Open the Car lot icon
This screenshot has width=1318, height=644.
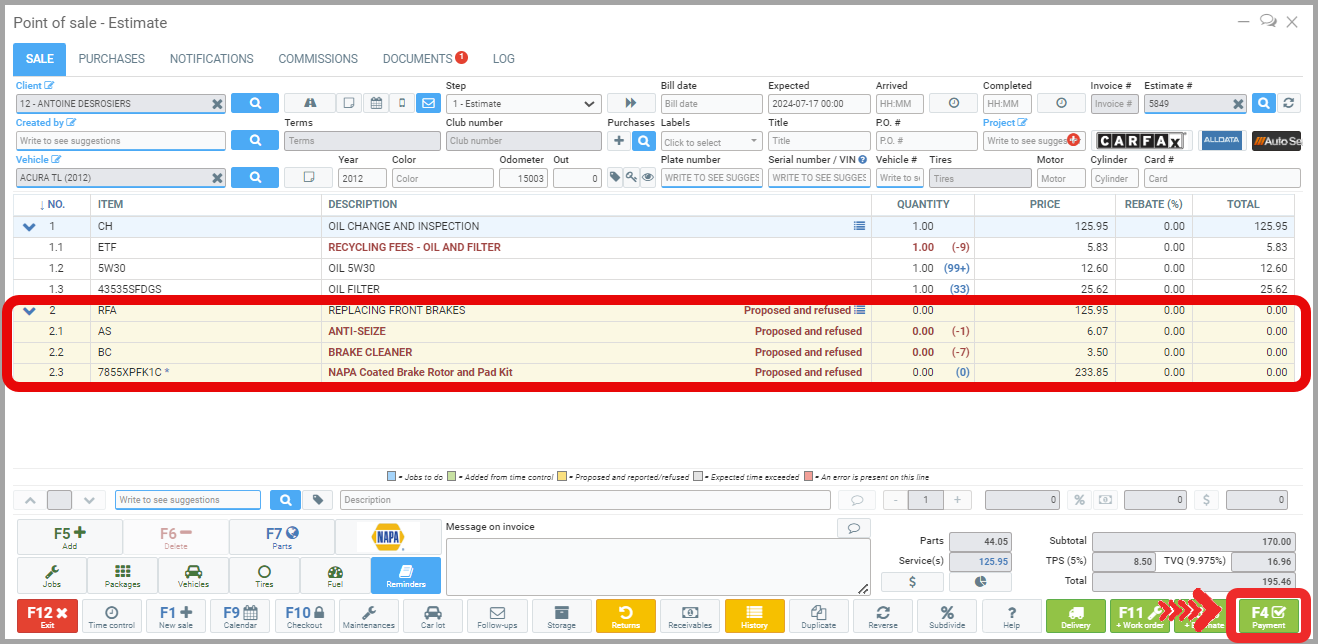coord(433,616)
